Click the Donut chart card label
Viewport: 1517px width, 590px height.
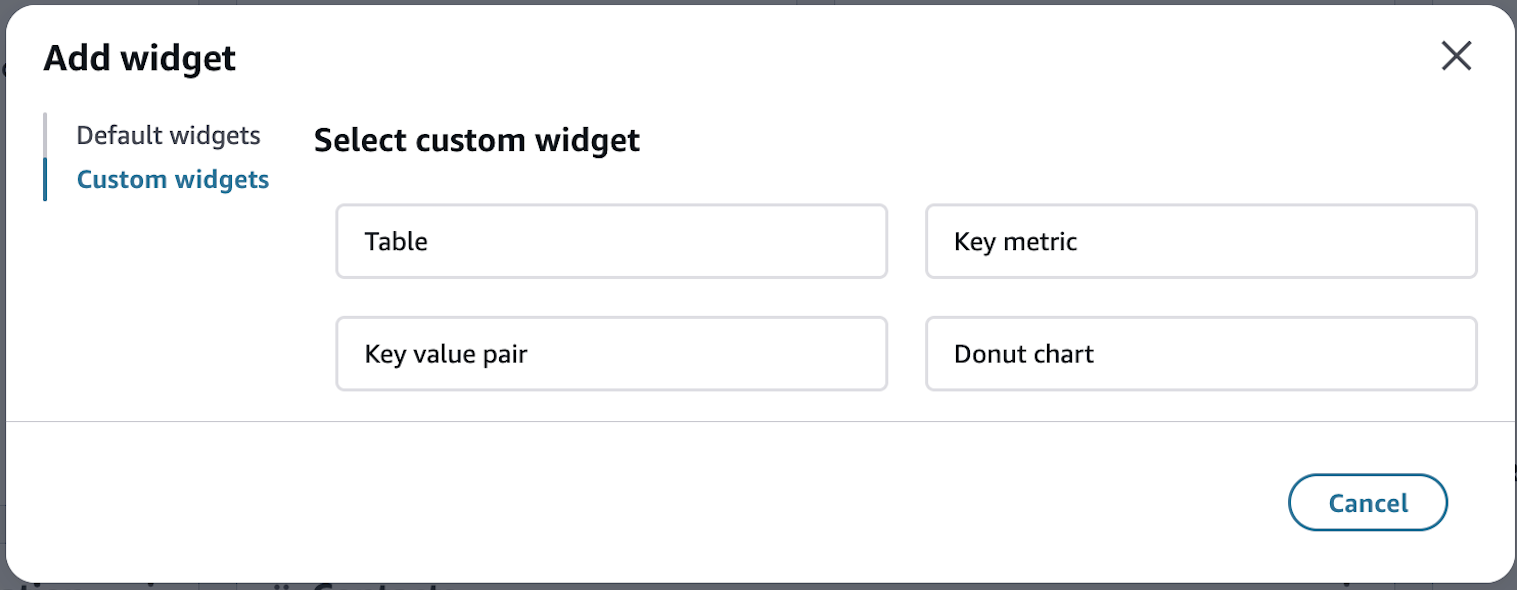[x=1022, y=353]
